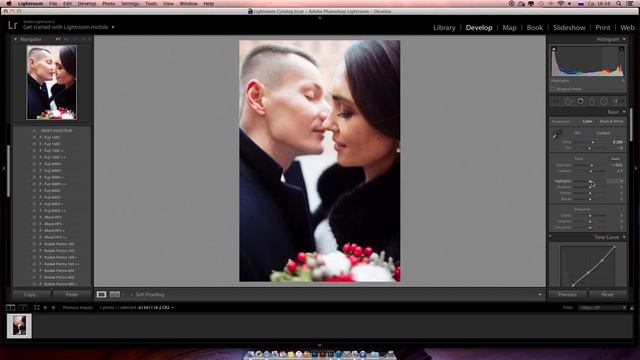Image resolution: width=640 pixels, height=360 pixels.
Task: Toggle the Tone Curve panel switch
Action: [x=550, y=237]
